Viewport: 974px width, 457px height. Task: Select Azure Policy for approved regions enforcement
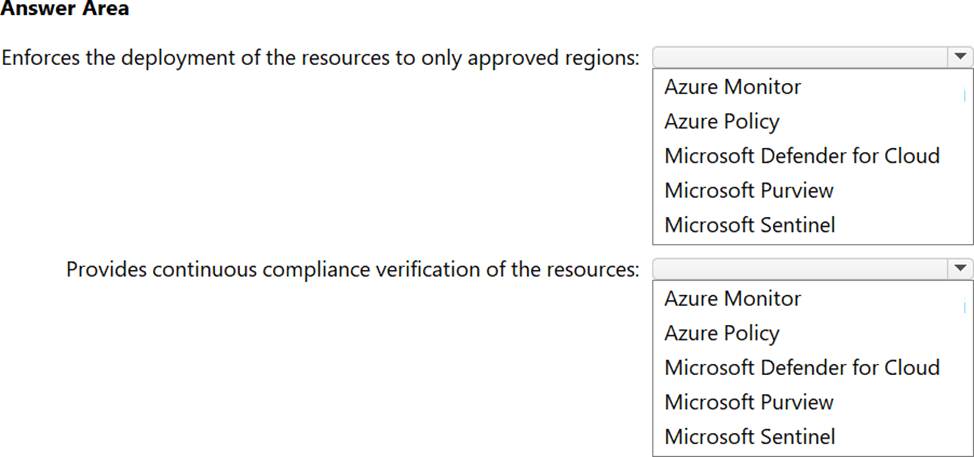[721, 122]
